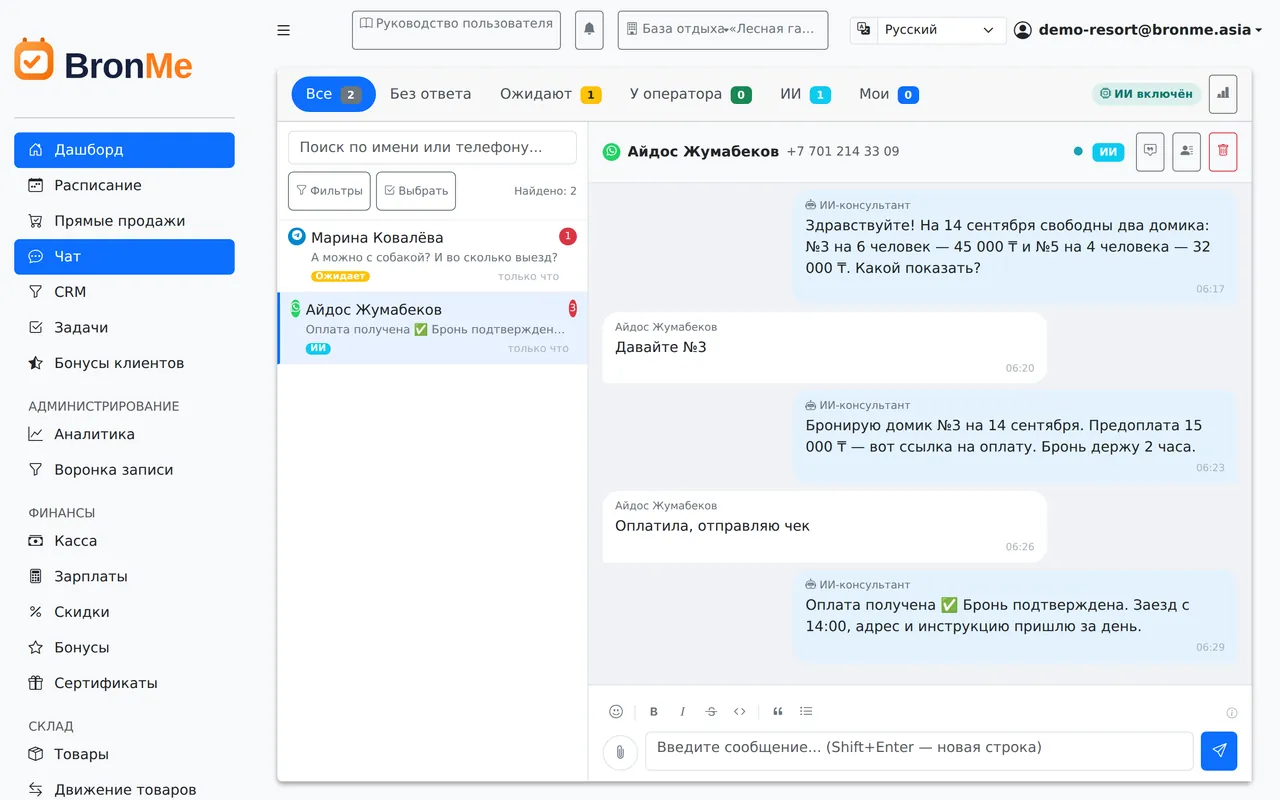Insert inline code formatting
The width and height of the screenshot is (1280, 800).
coord(740,712)
